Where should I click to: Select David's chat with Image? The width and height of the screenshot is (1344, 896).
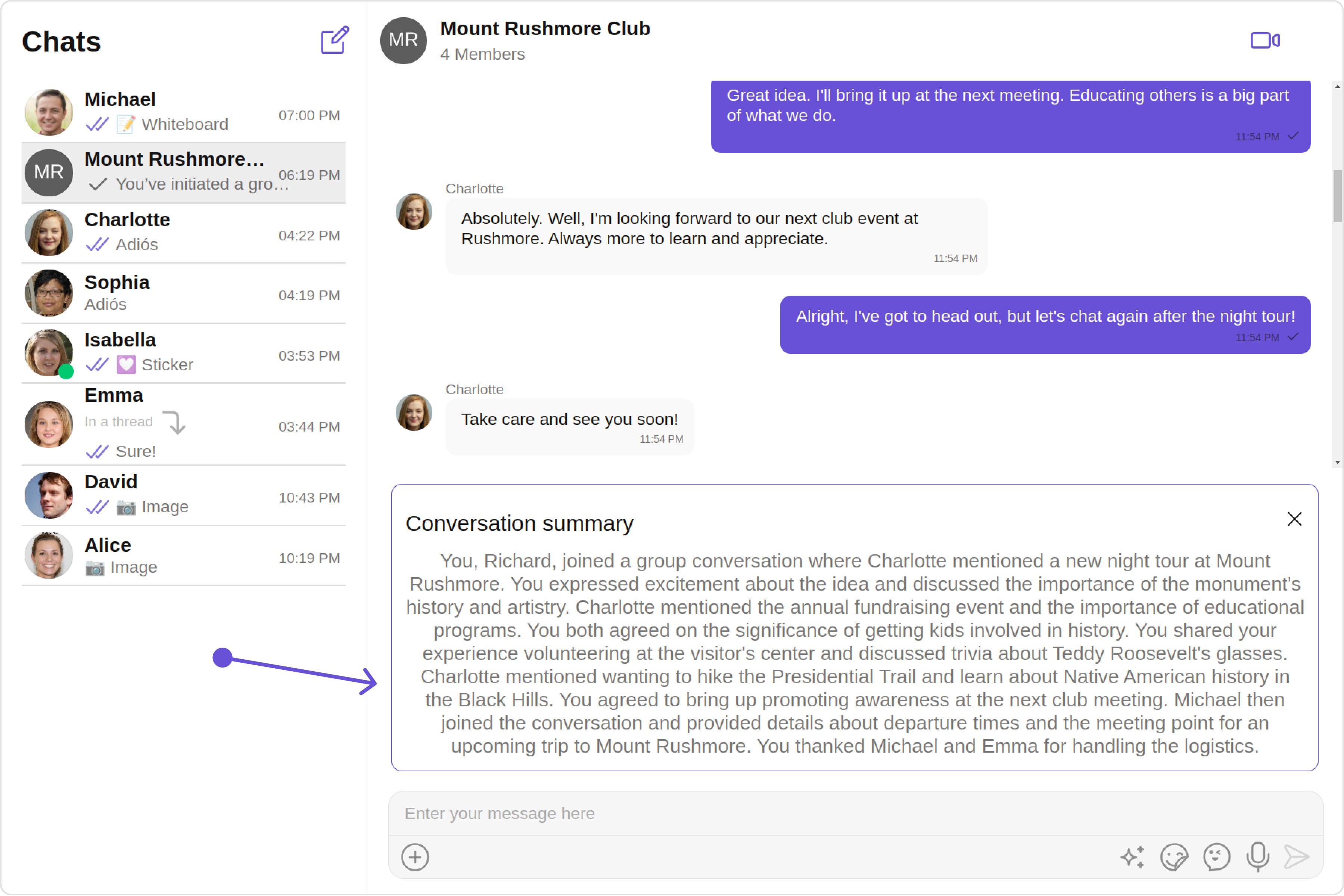click(183, 495)
